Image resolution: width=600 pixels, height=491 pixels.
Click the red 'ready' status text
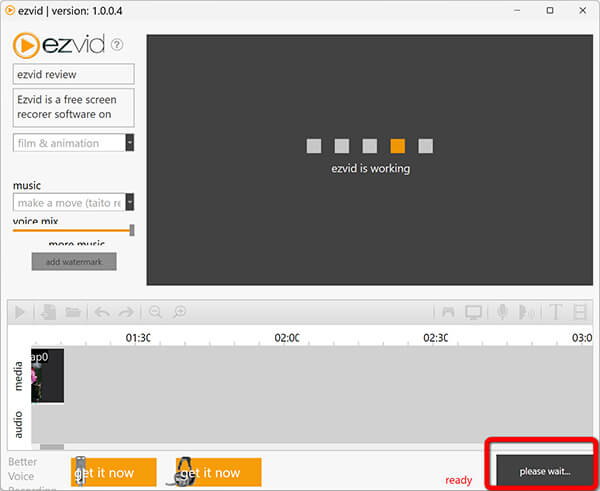click(x=458, y=480)
